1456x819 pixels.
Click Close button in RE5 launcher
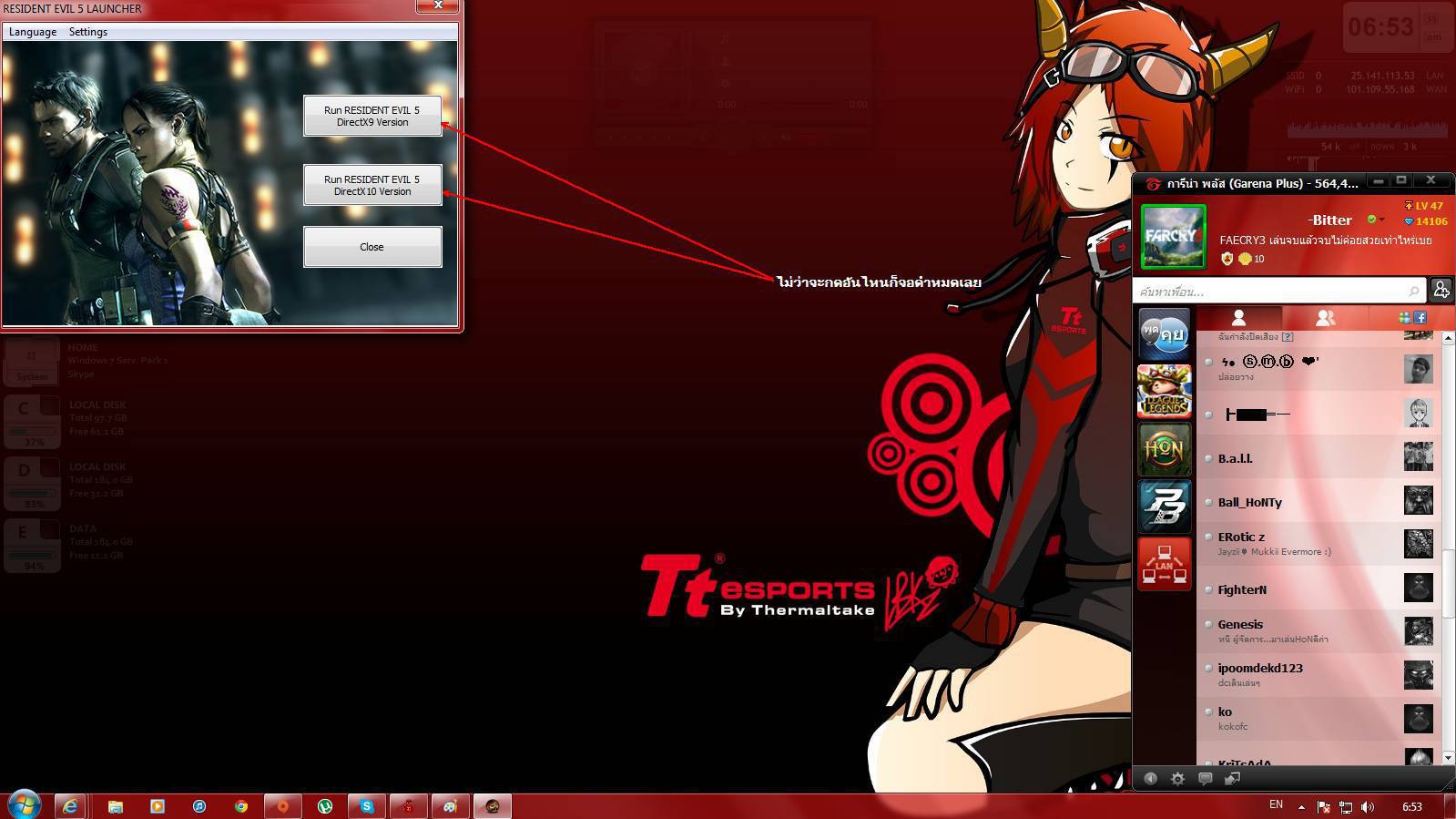point(372,247)
